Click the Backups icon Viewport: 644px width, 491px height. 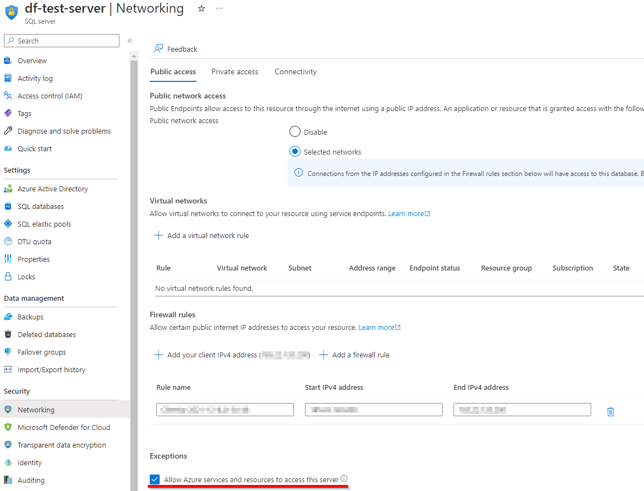click(x=8, y=317)
